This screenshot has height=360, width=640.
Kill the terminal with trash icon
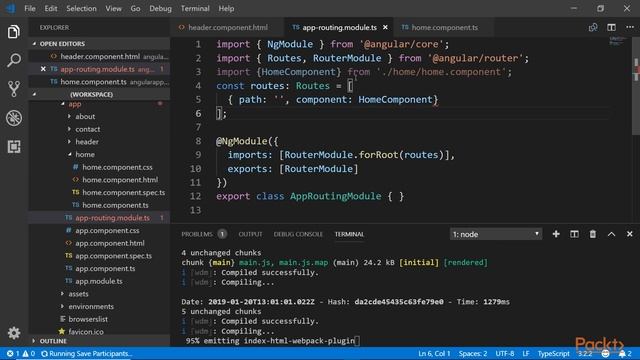(x=593, y=234)
